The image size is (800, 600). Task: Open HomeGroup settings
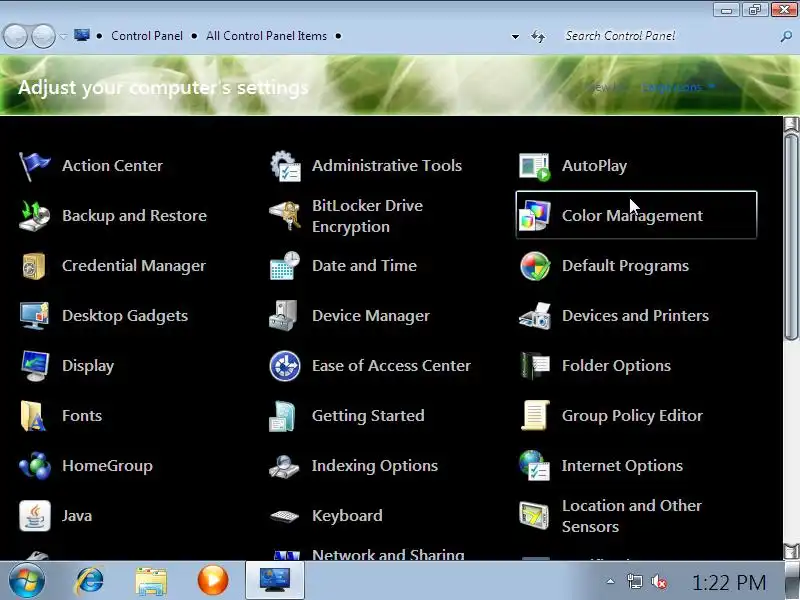tap(86, 466)
